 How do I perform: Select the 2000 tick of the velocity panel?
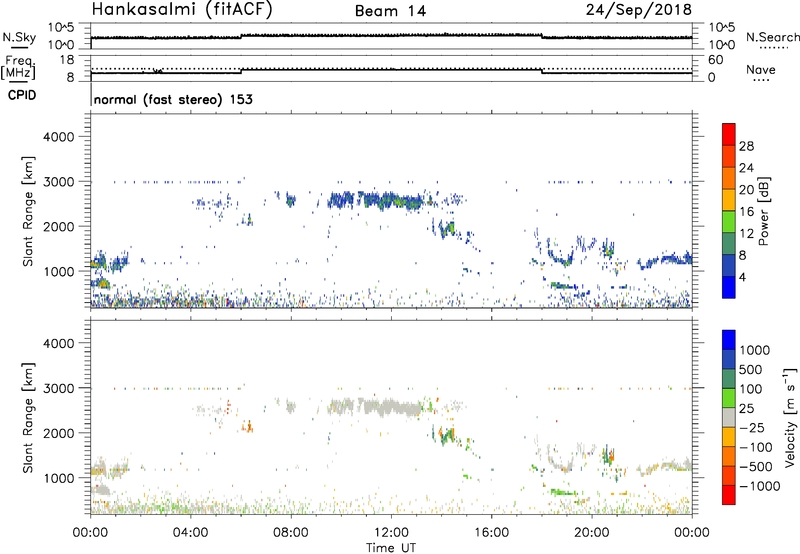click(x=58, y=433)
